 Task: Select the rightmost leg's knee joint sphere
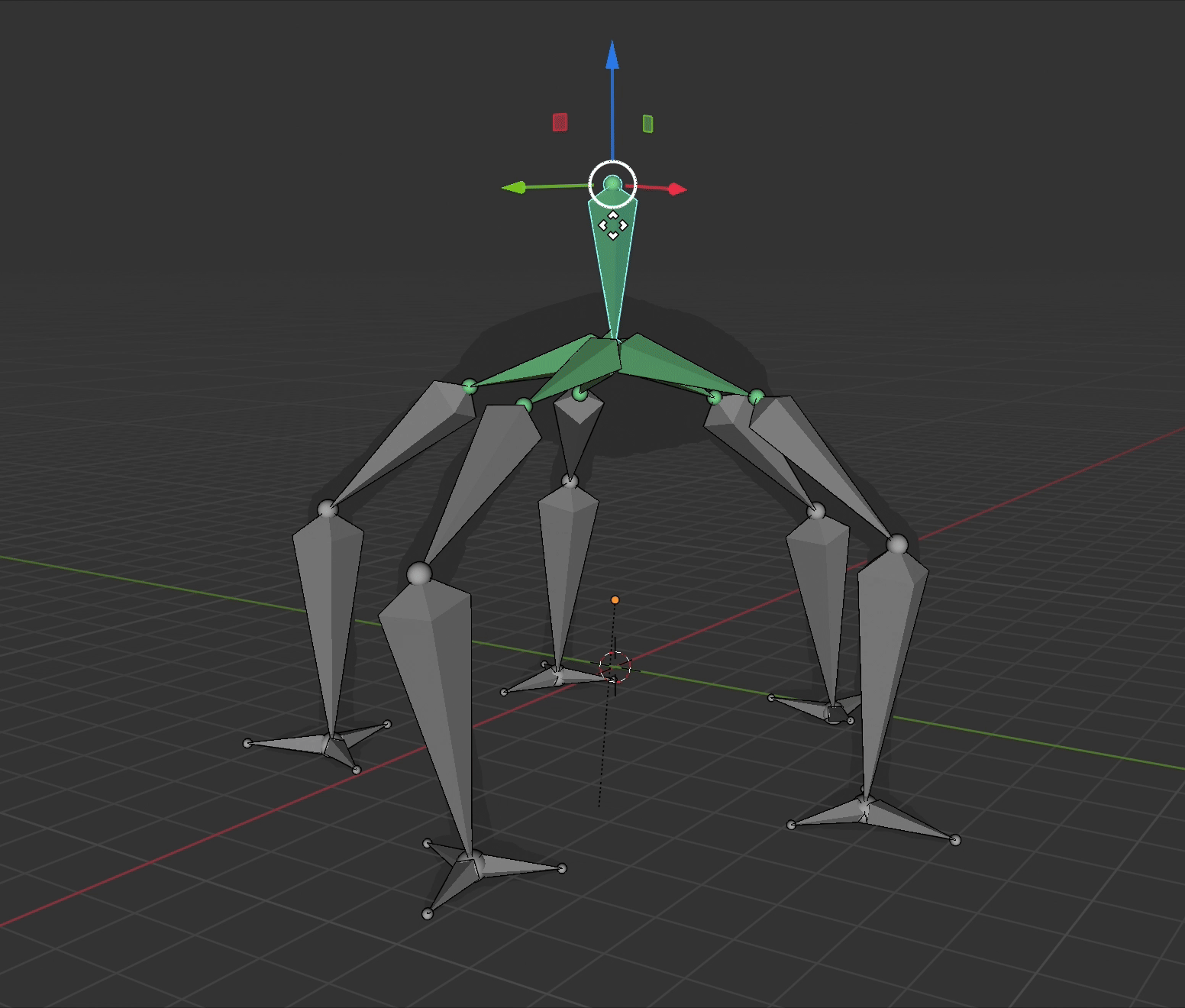coord(898,544)
